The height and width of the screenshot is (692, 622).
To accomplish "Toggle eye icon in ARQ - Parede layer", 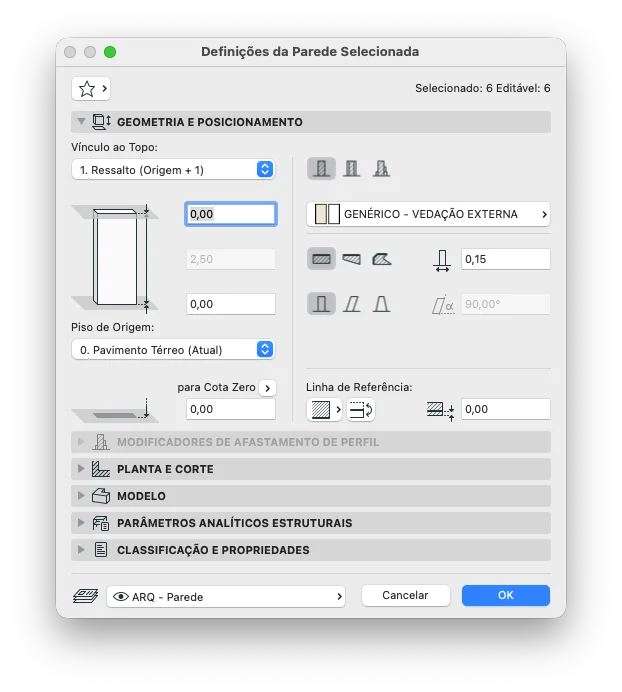I will [121, 597].
